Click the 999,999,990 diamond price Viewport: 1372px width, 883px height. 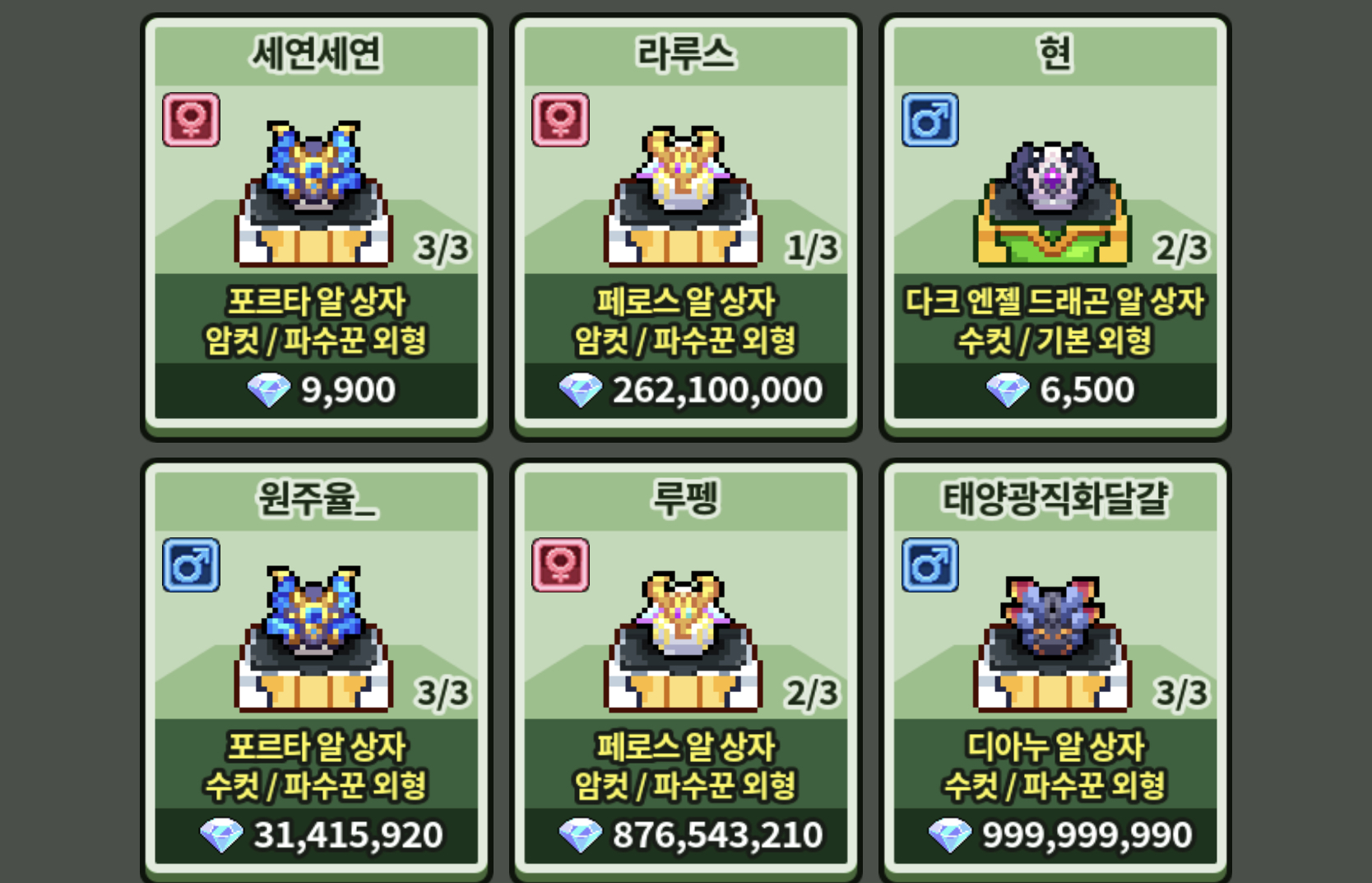pos(1087,835)
